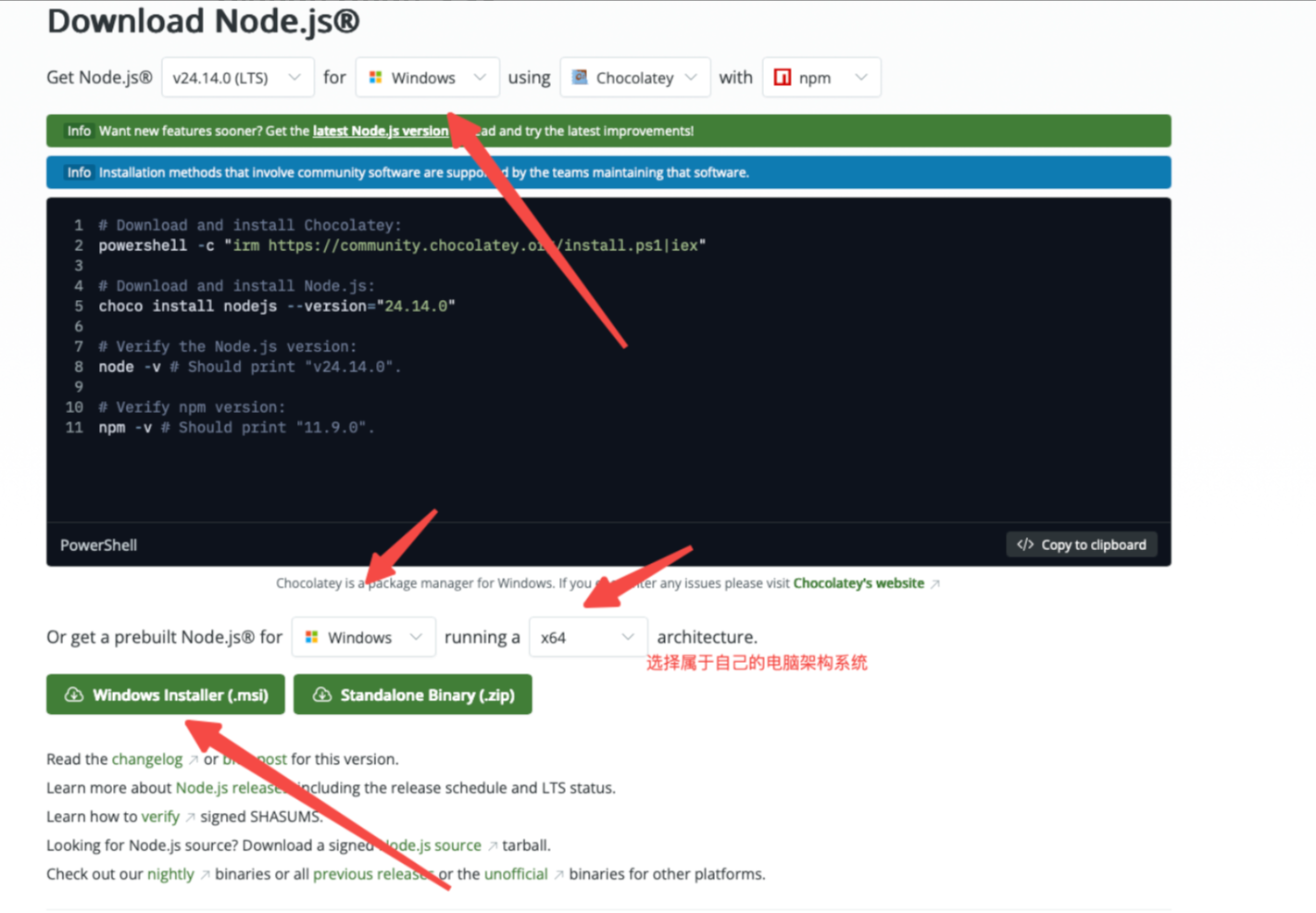Open the npm package manager dropdown
This screenshot has height=913, width=1316.
[821, 78]
